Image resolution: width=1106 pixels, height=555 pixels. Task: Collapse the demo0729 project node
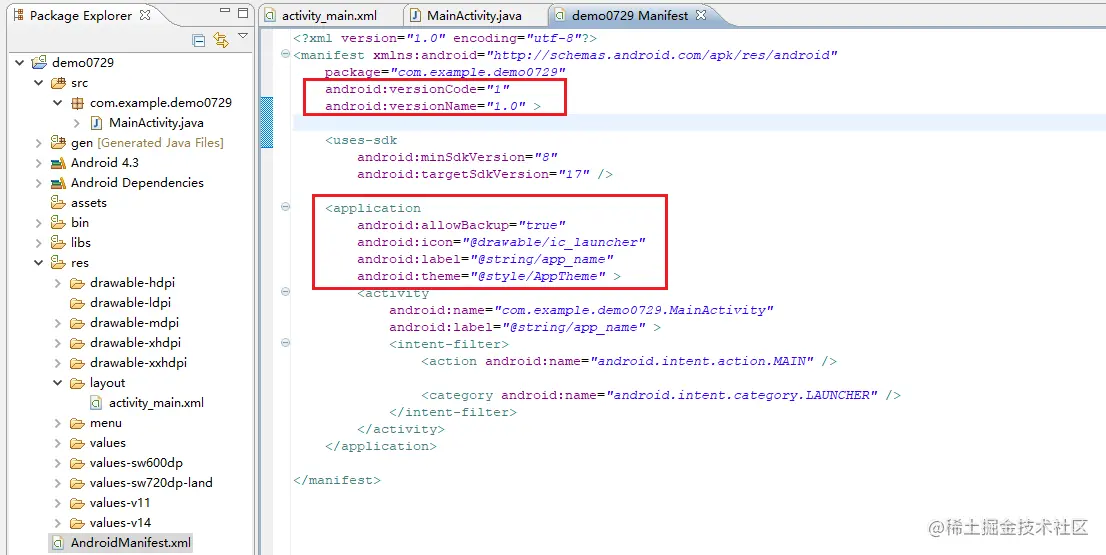click(20, 63)
